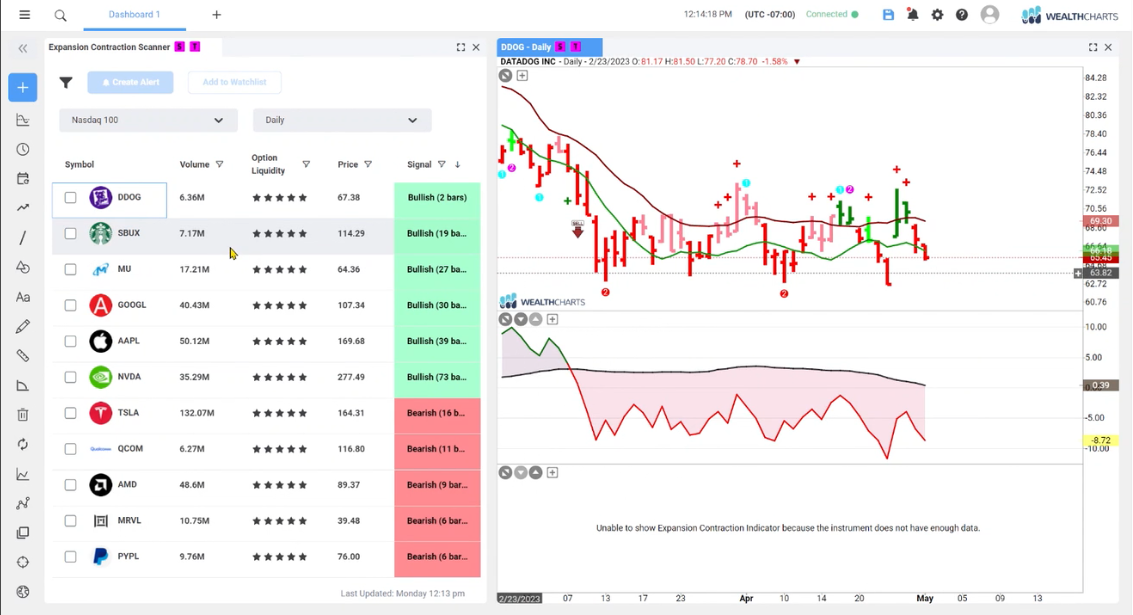Hide the price chart indicator via slashed-circle icon
The width and height of the screenshot is (1133, 615).
pos(505,75)
